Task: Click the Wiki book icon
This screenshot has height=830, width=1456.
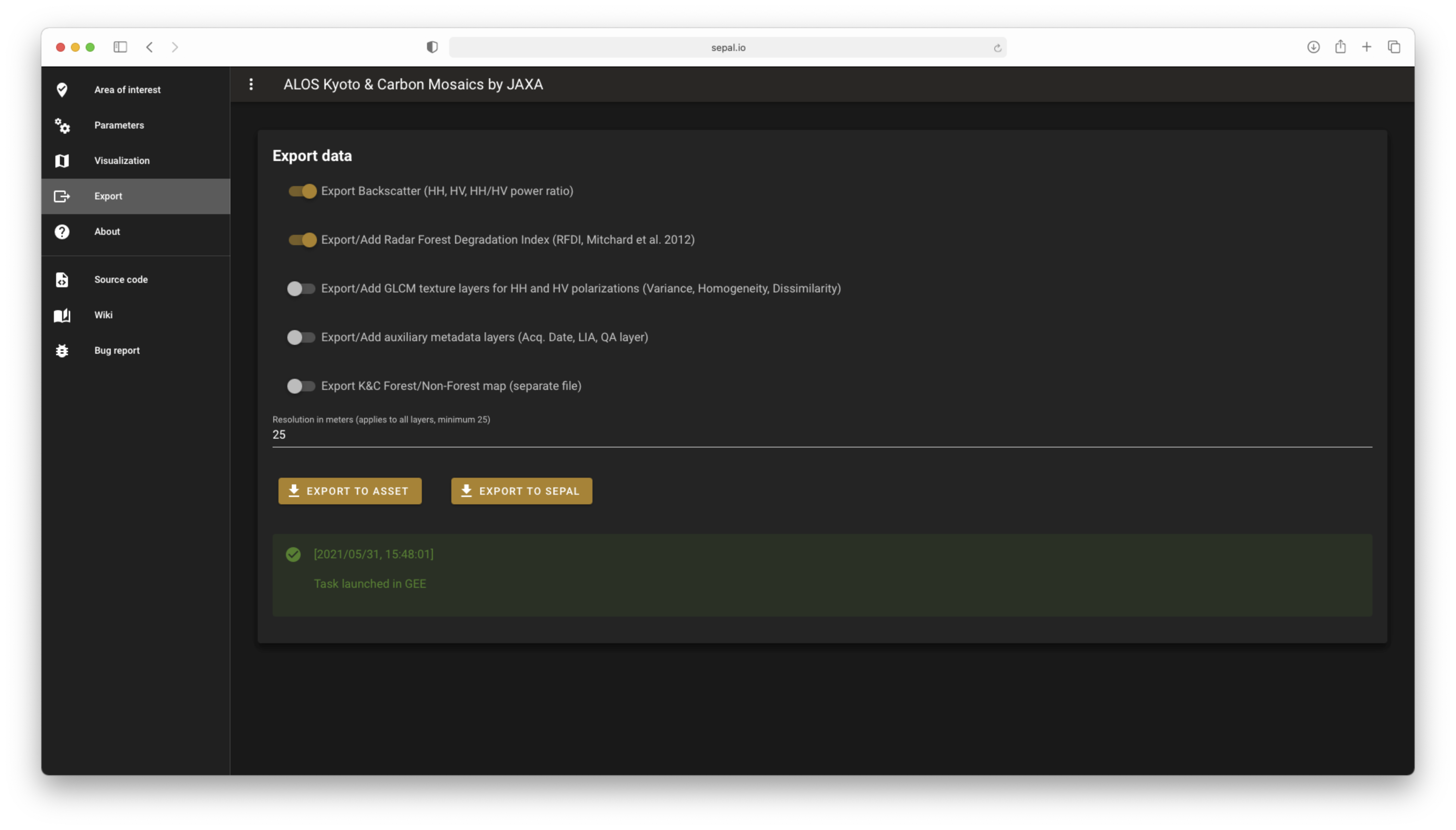Action: [x=62, y=315]
